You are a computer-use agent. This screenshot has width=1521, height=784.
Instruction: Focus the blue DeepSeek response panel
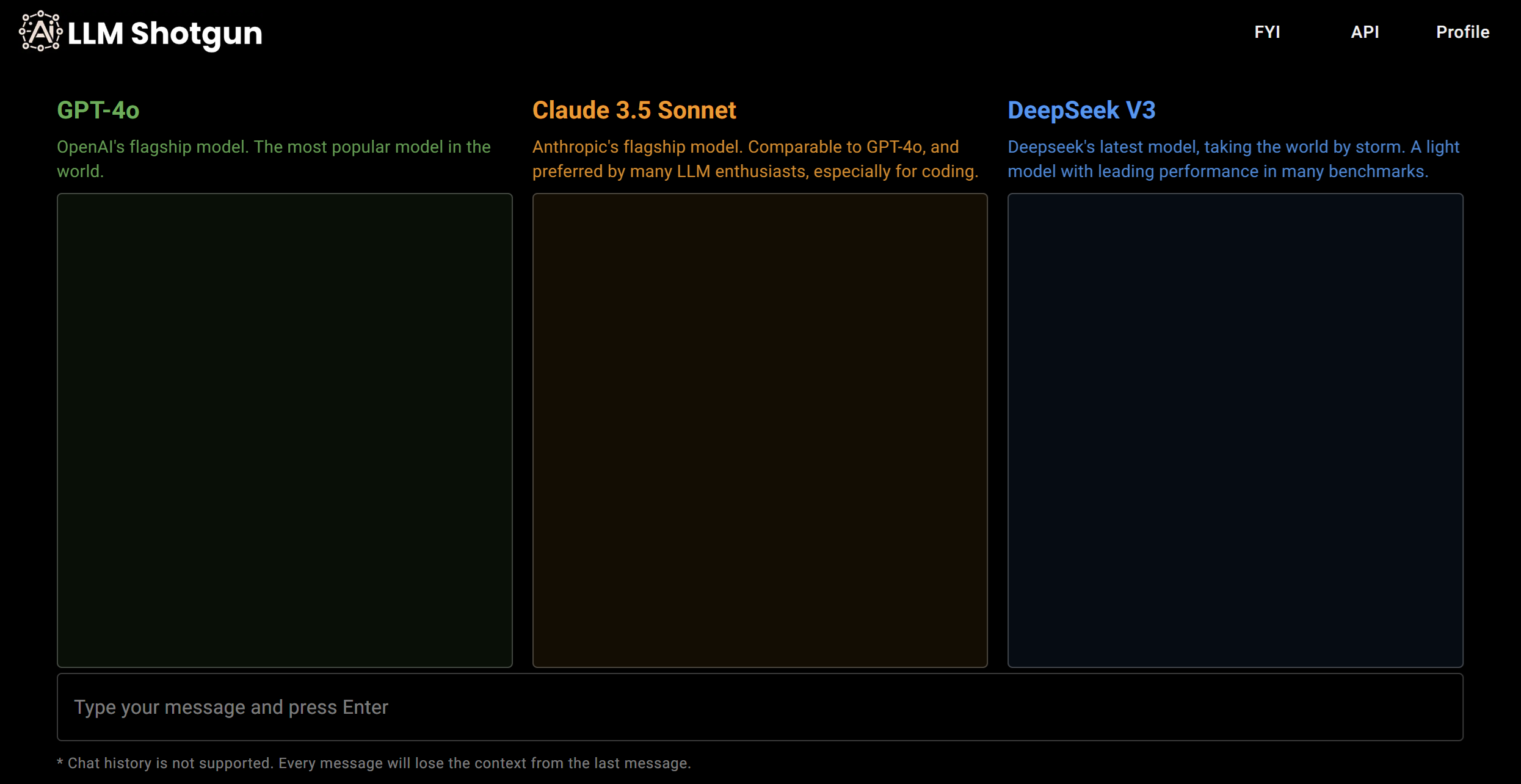pos(1235,430)
